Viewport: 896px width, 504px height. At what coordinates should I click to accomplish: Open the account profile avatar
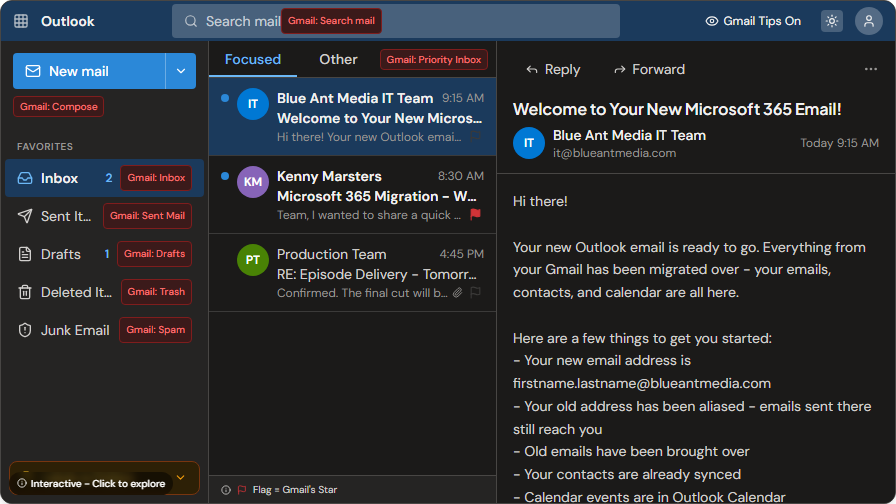point(869,21)
